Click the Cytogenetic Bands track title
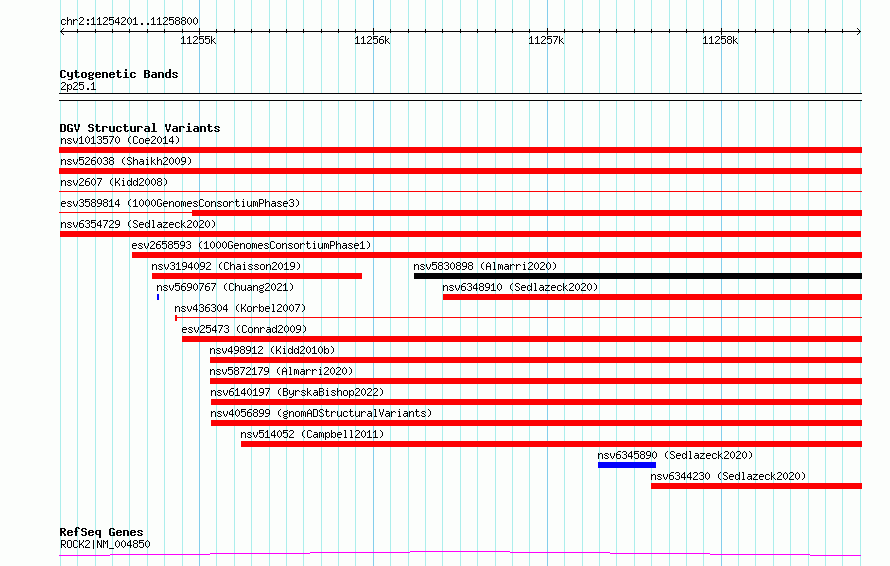The width and height of the screenshot is (890, 566). point(119,74)
